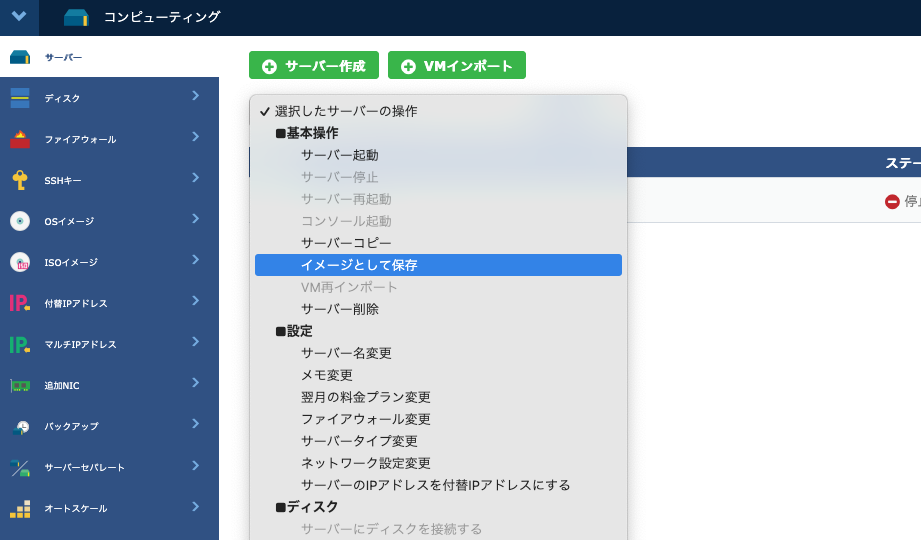
Task: Expand the サーバーセパレート sidebar chevron
Action: 196,465
